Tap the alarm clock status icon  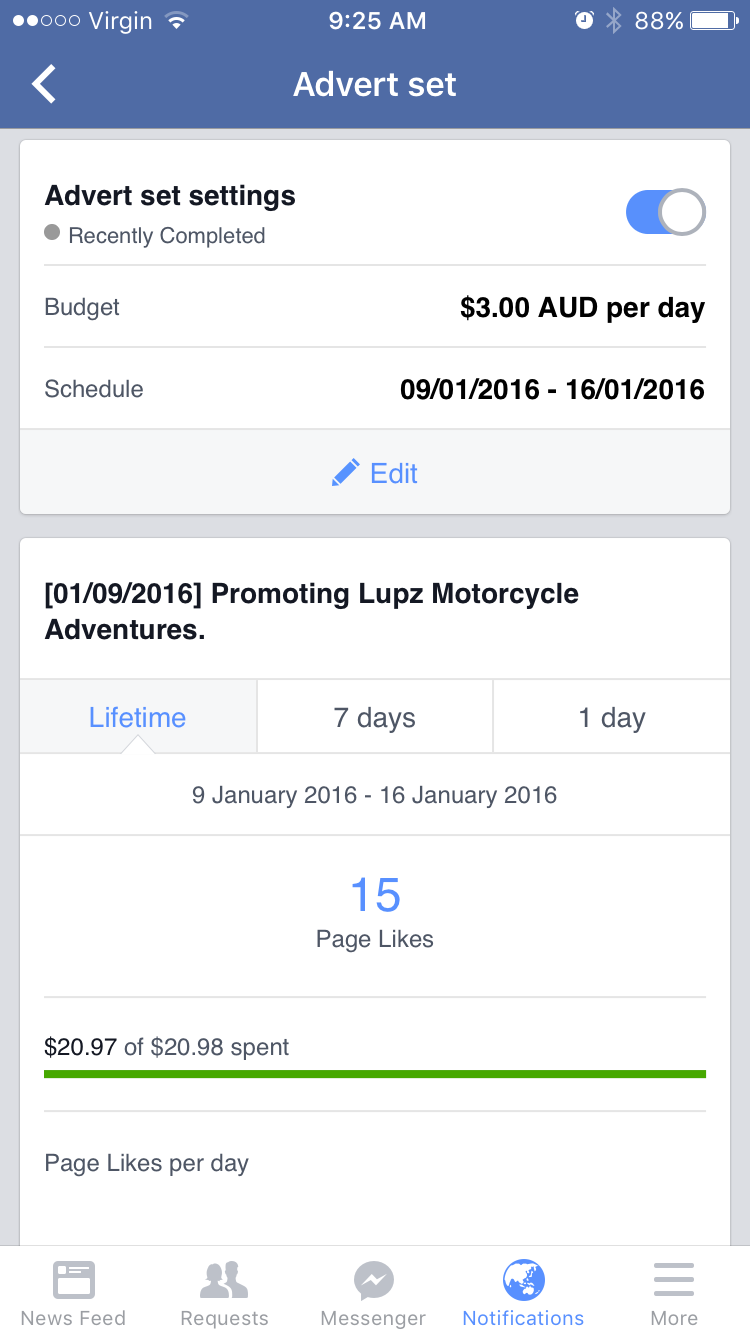(x=584, y=21)
